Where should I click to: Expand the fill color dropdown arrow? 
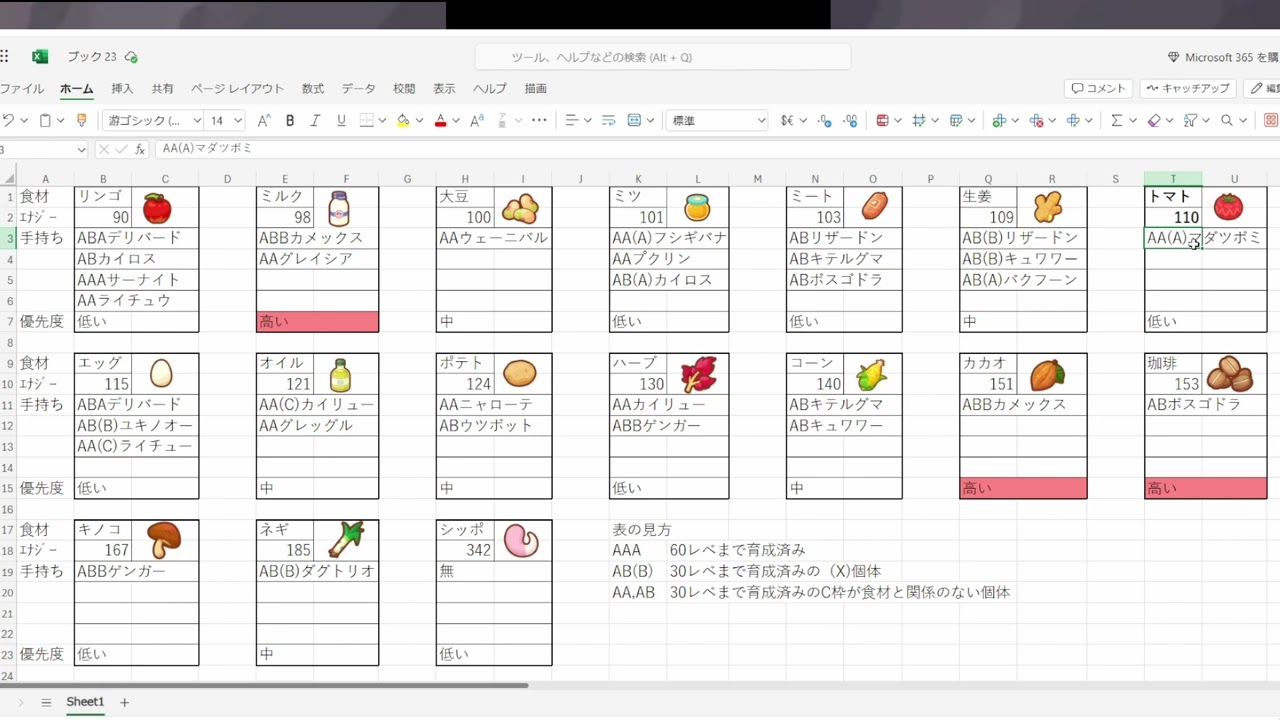419,120
